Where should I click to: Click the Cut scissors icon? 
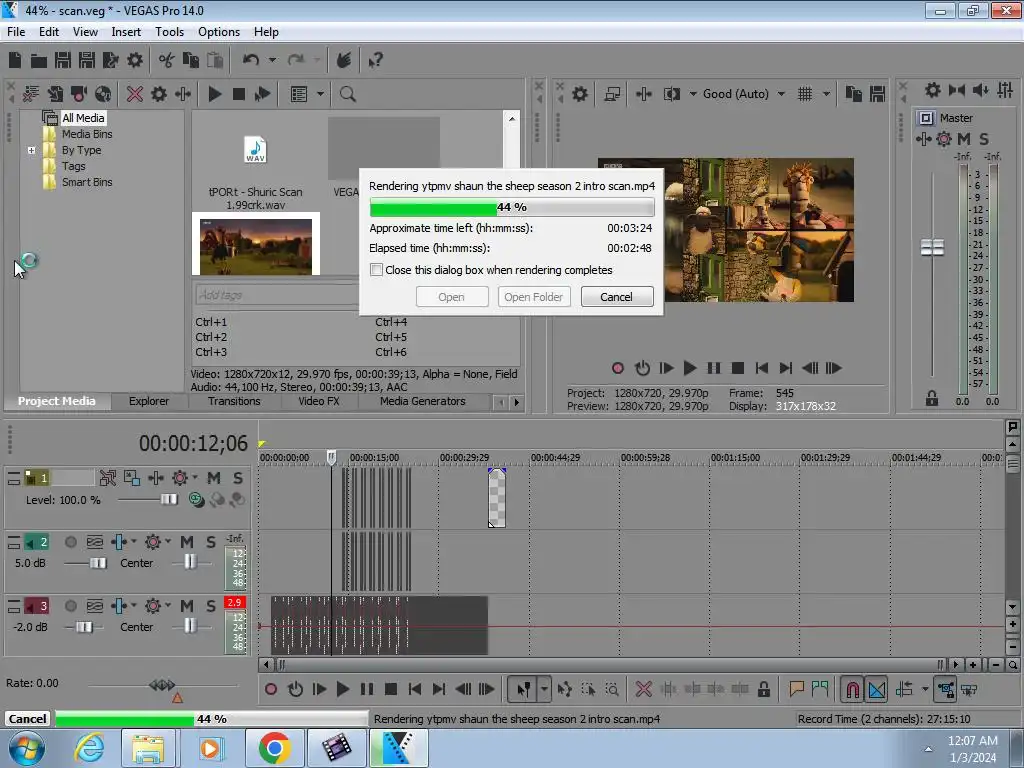(167, 61)
